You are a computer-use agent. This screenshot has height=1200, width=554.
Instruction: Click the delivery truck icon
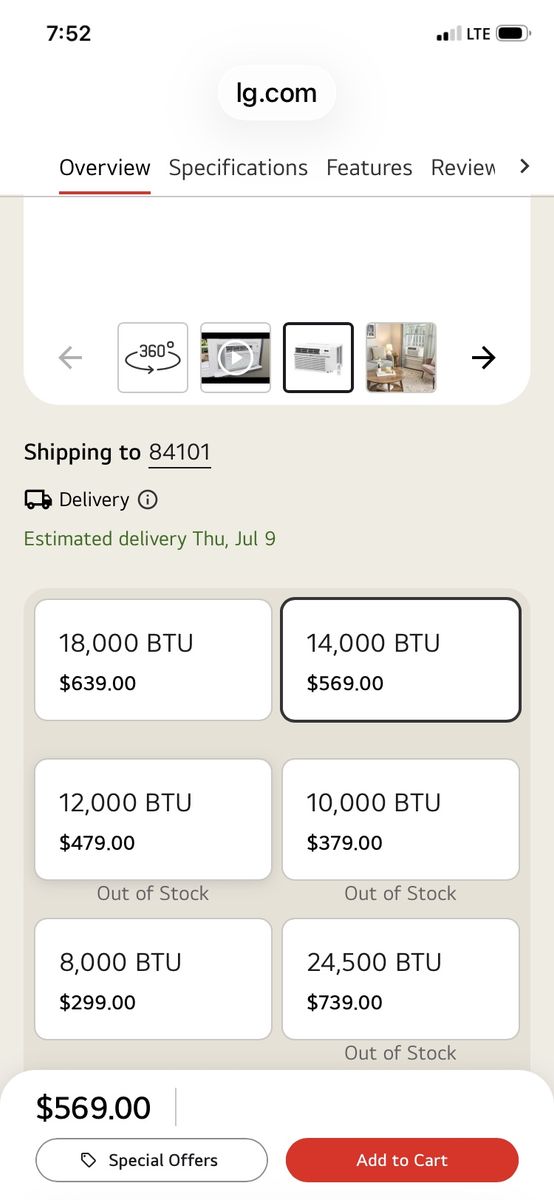click(38, 499)
